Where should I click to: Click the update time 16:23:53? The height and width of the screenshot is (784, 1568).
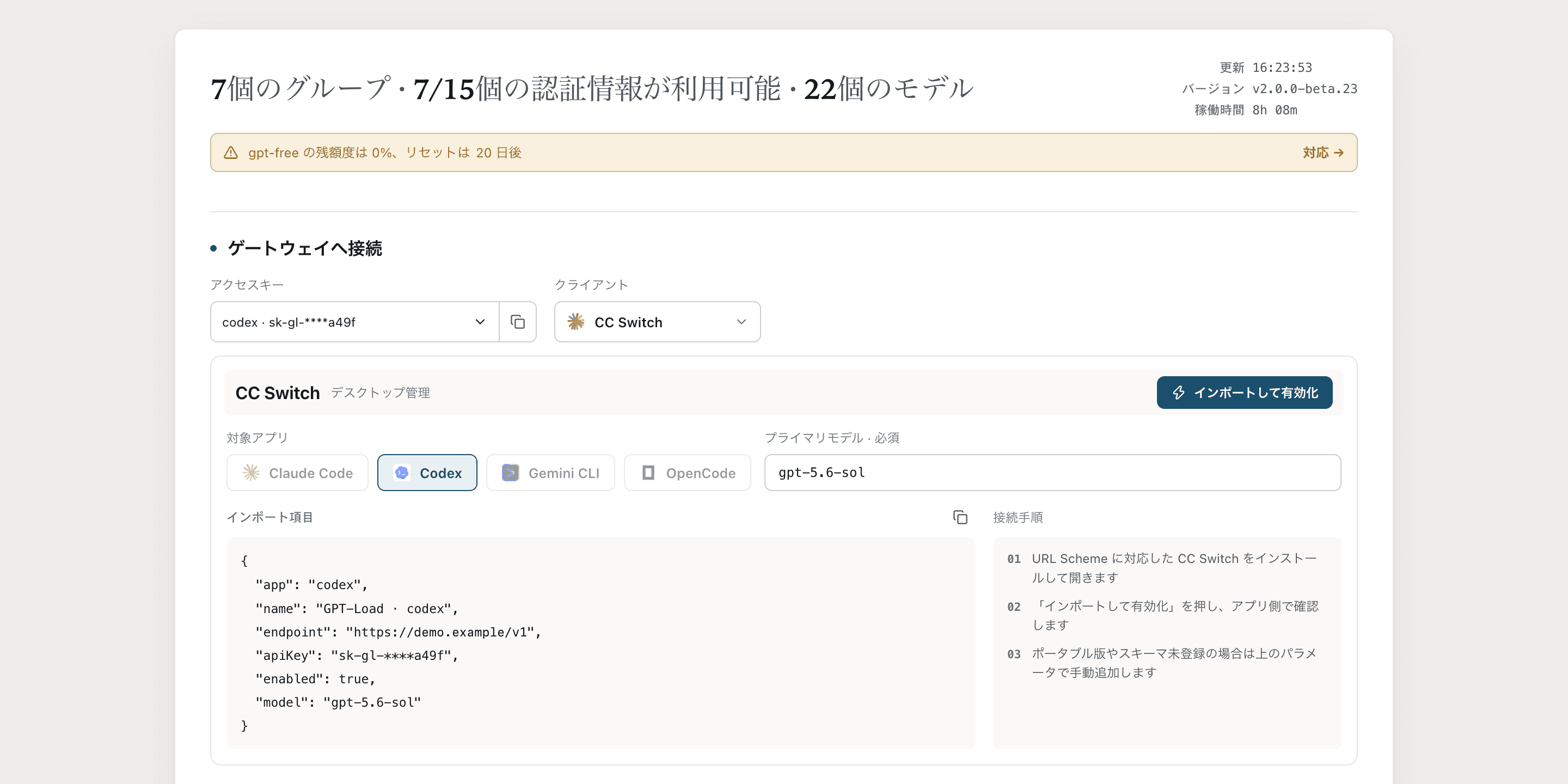pyautogui.click(x=1282, y=68)
